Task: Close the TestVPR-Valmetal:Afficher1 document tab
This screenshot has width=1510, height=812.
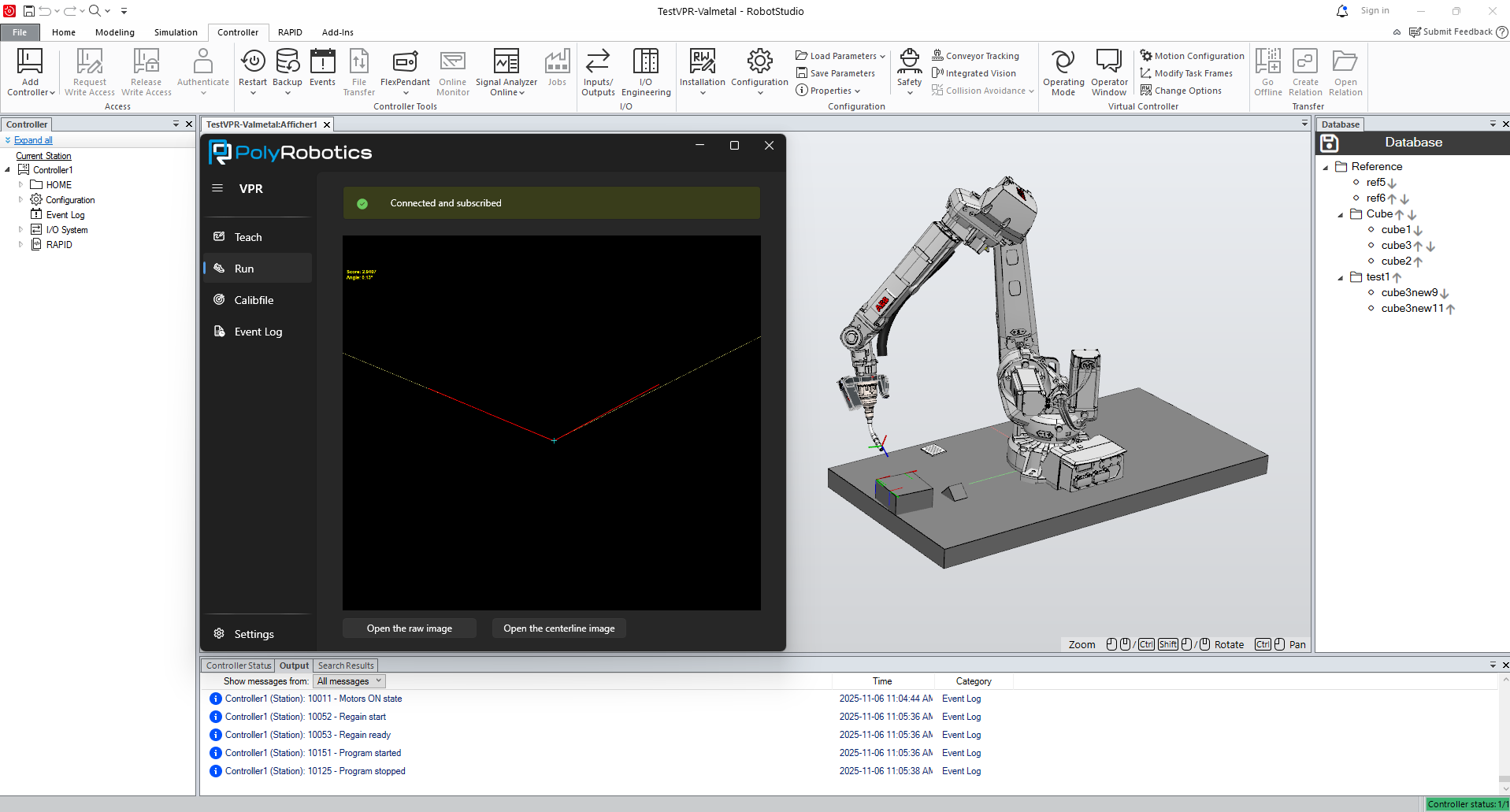Action: click(x=327, y=124)
